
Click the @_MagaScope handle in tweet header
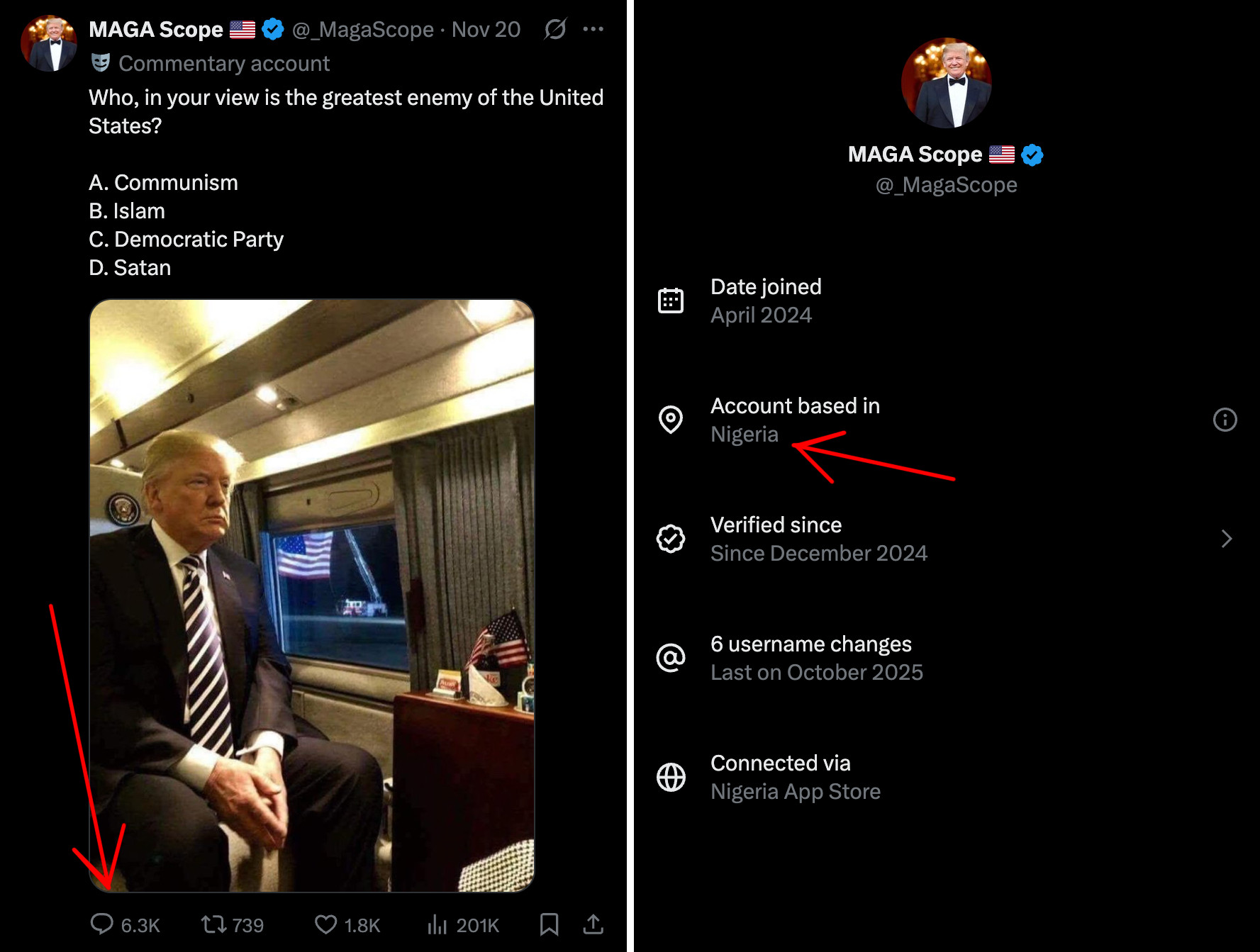(363, 30)
